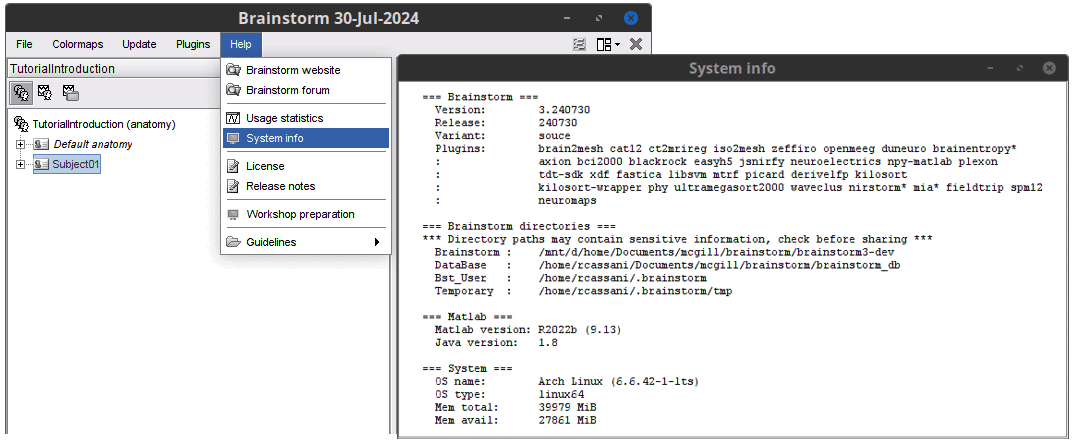1077x446 pixels.
Task: Expand the Default anatomy tree node
Action: [21, 145]
